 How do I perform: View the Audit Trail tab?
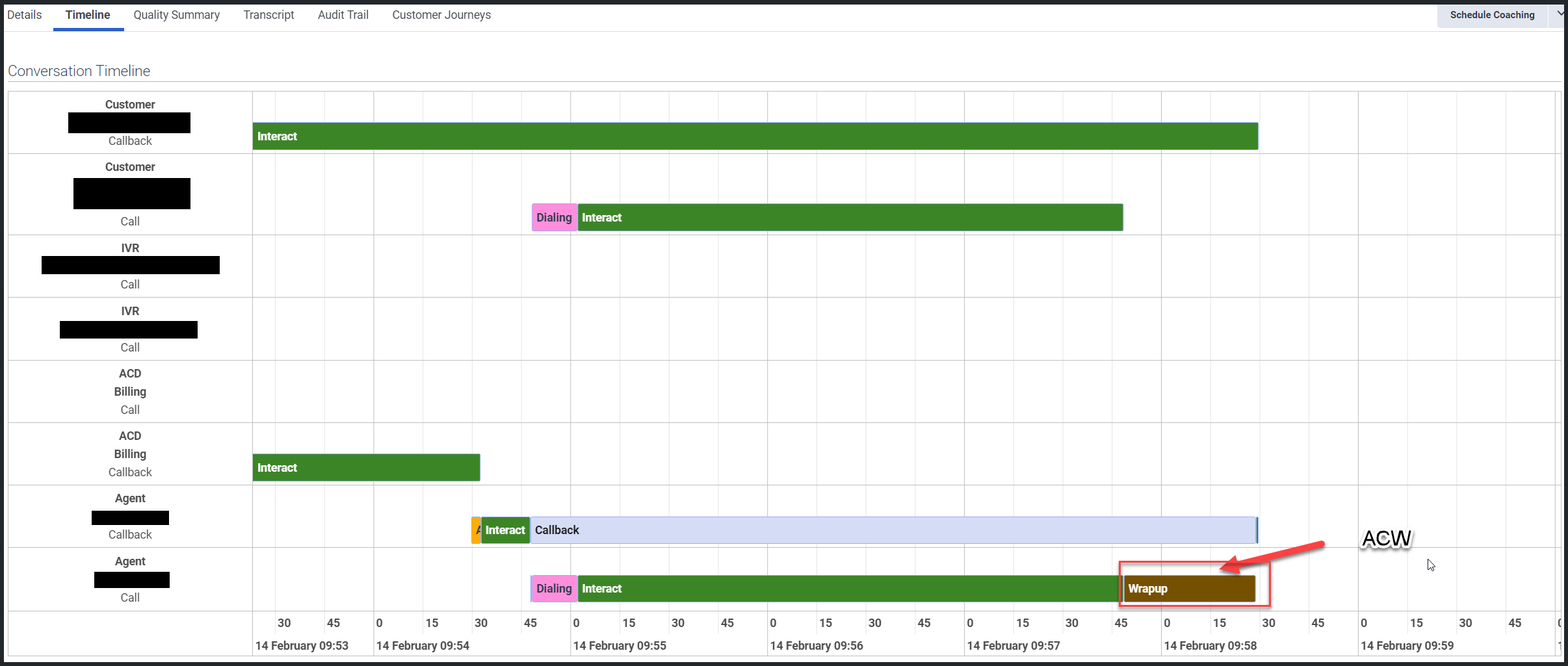[343, 15]
